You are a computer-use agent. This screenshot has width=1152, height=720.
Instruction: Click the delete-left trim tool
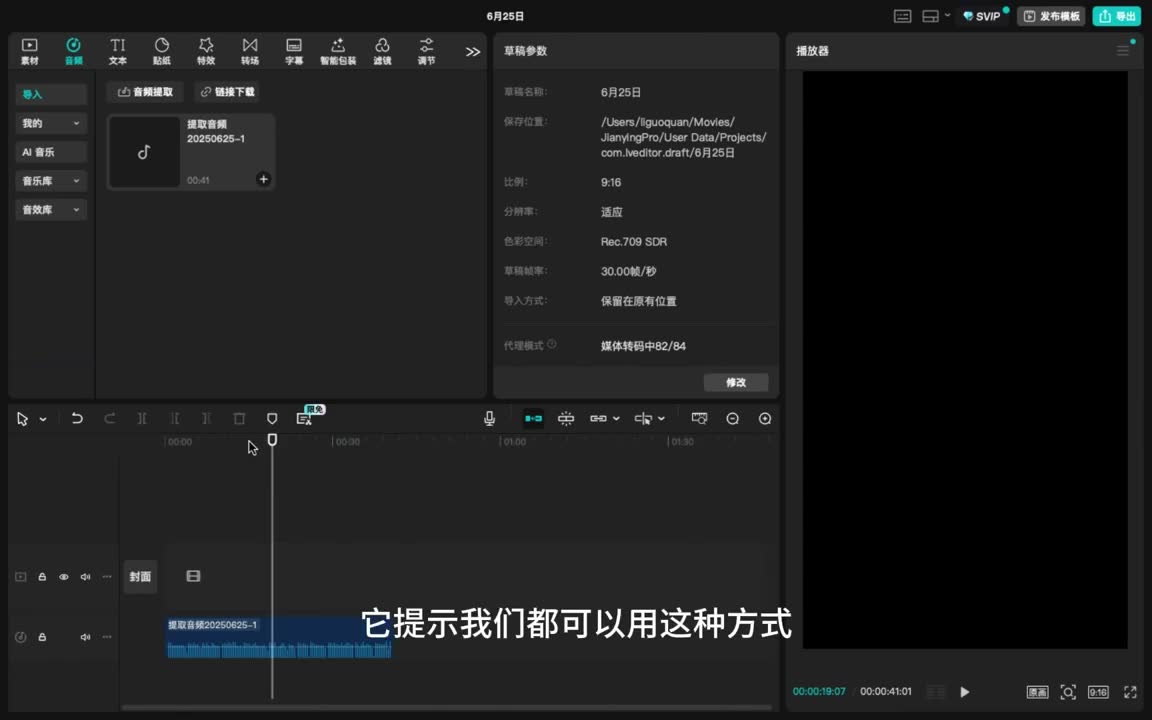[x=174, y=418]
